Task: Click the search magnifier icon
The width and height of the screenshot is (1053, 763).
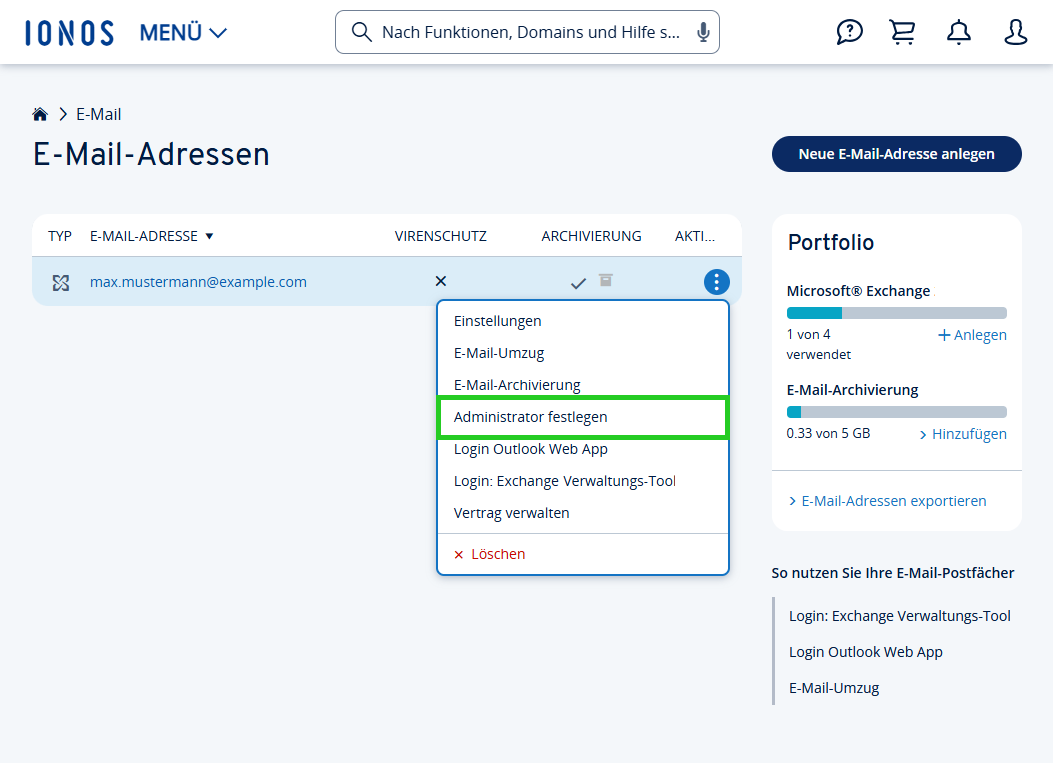Action: pyautogui.click(x=361, y=32)
